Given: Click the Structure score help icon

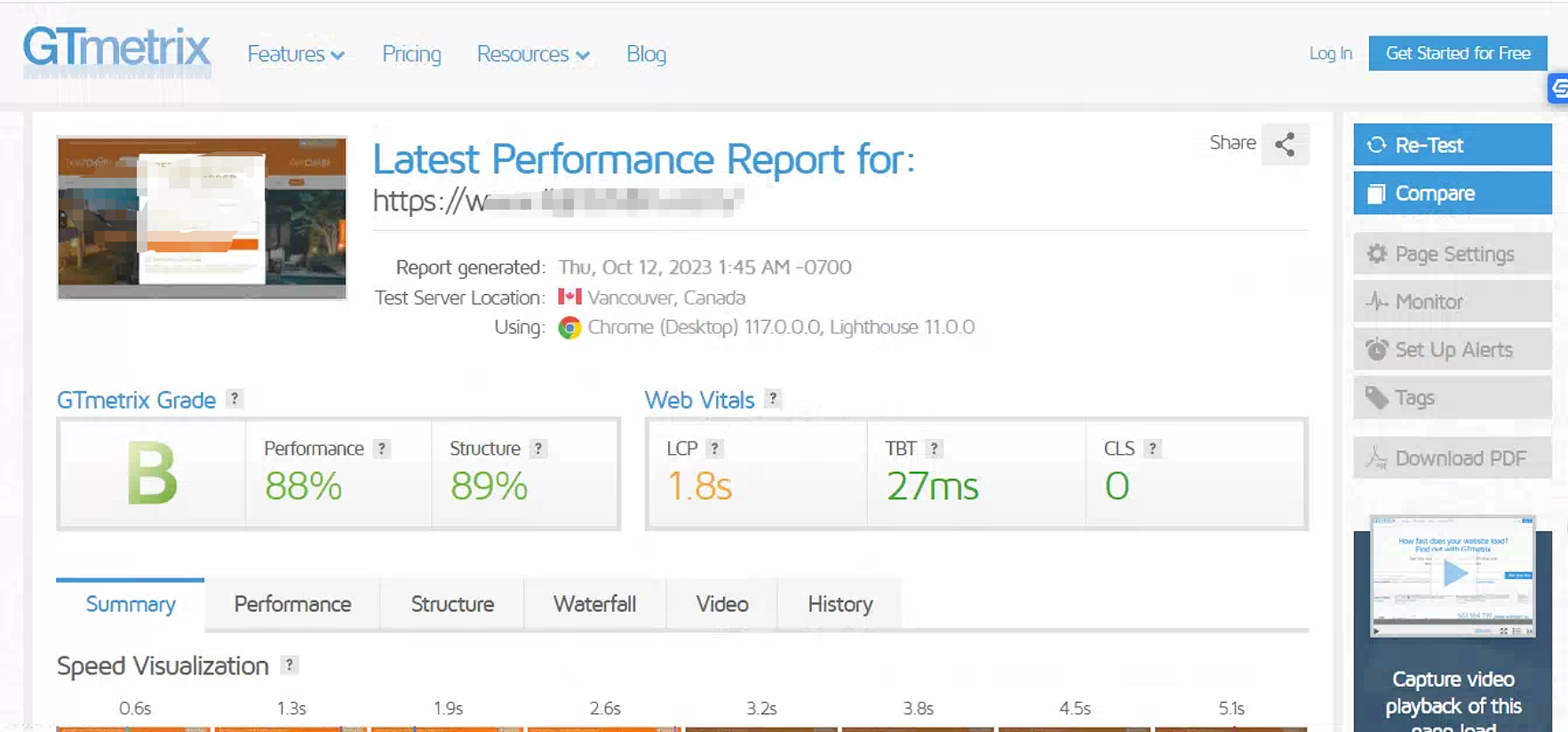Looking at the screenshot, I should (x=538, y=449).
